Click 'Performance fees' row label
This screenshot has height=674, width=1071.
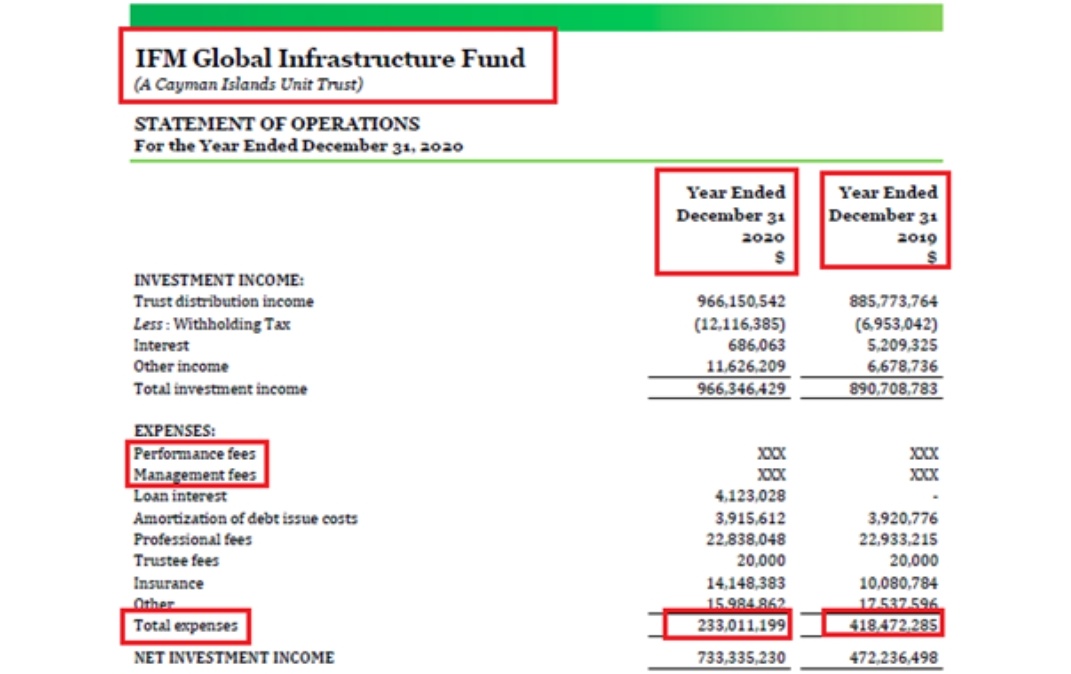click(195, 454)
